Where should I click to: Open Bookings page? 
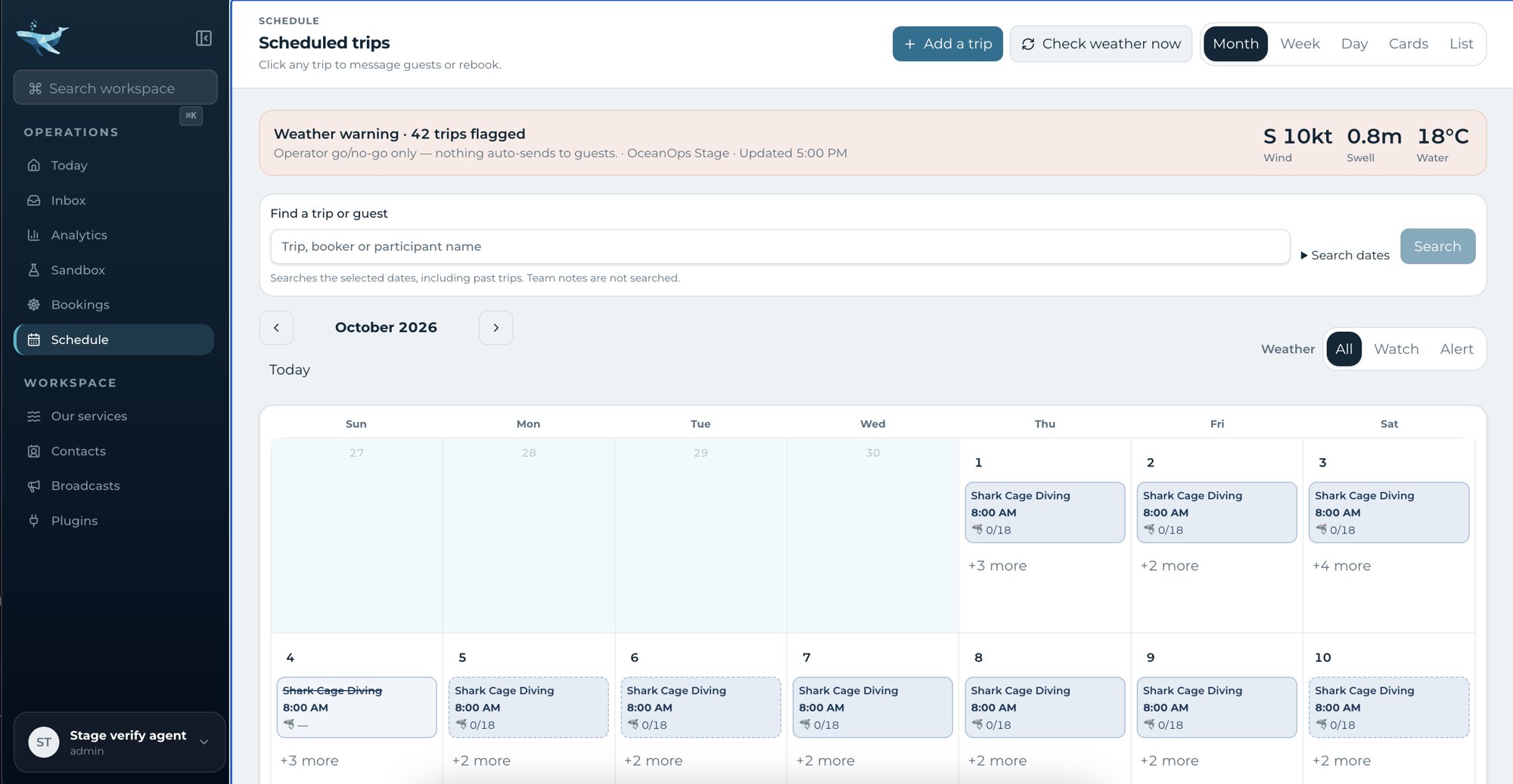click(x=113, y=305)
